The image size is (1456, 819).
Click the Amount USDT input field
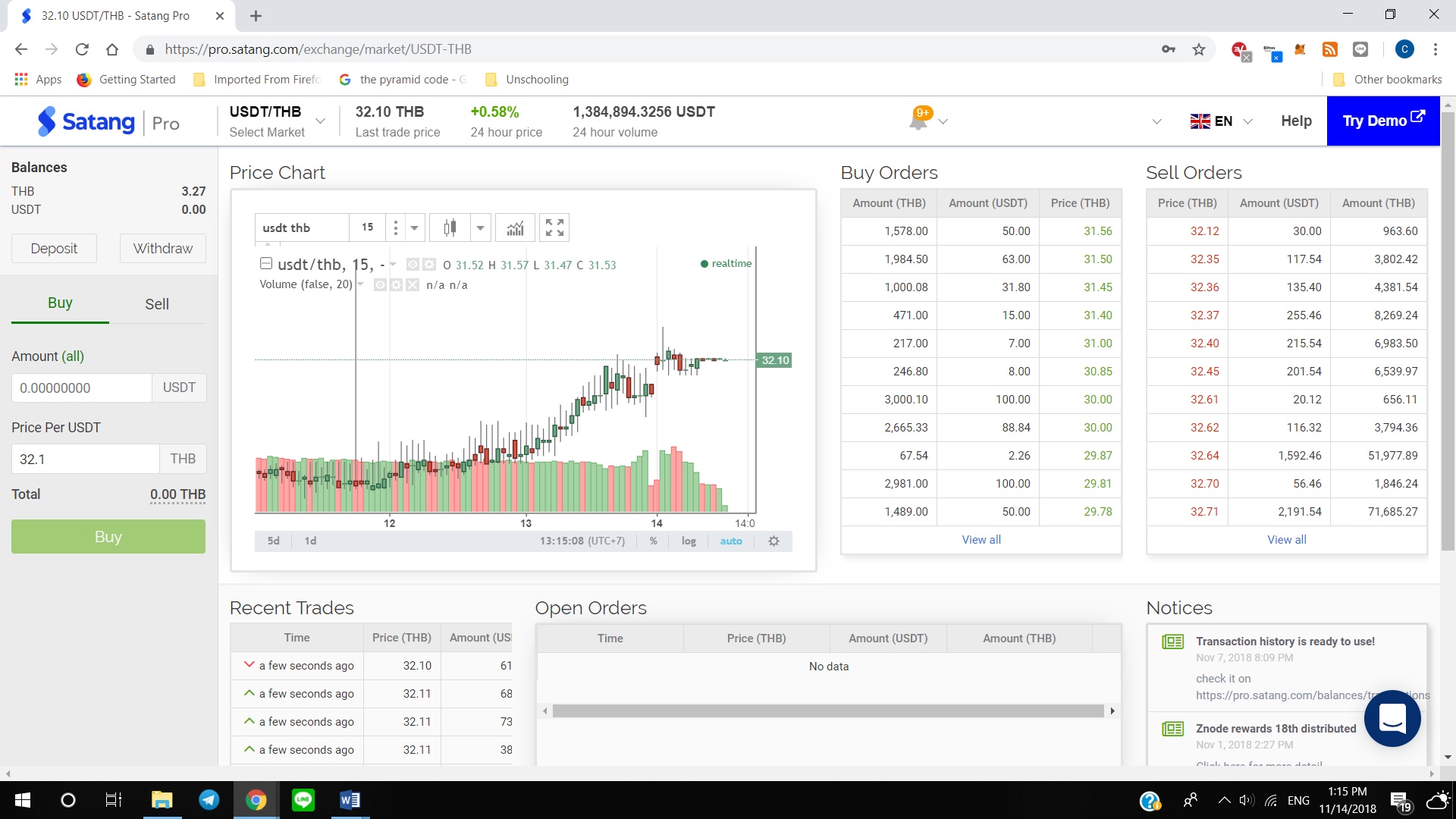82,388
